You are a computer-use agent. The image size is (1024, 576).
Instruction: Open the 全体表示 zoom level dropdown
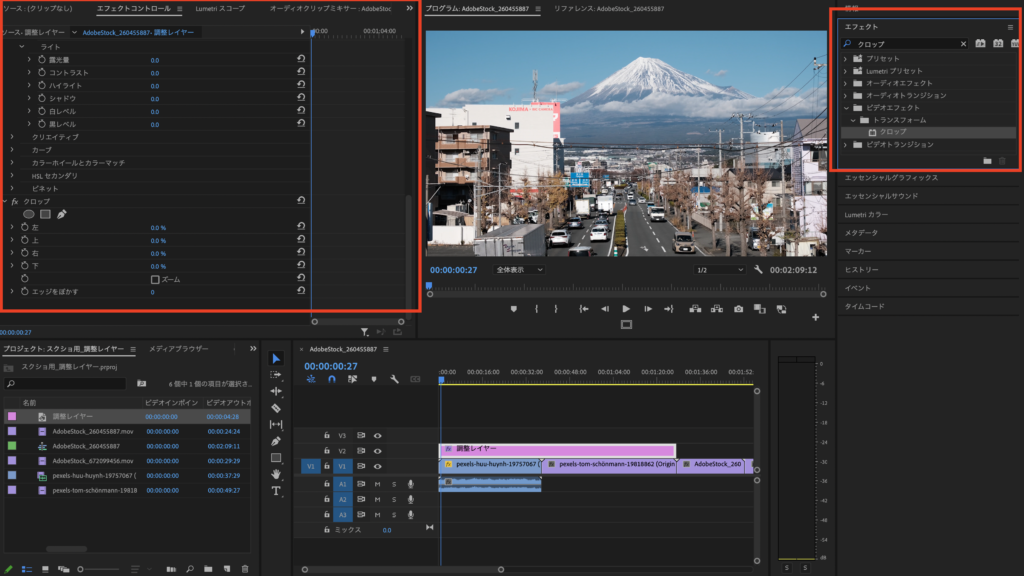pyautogui.click(x=520, y=270)
